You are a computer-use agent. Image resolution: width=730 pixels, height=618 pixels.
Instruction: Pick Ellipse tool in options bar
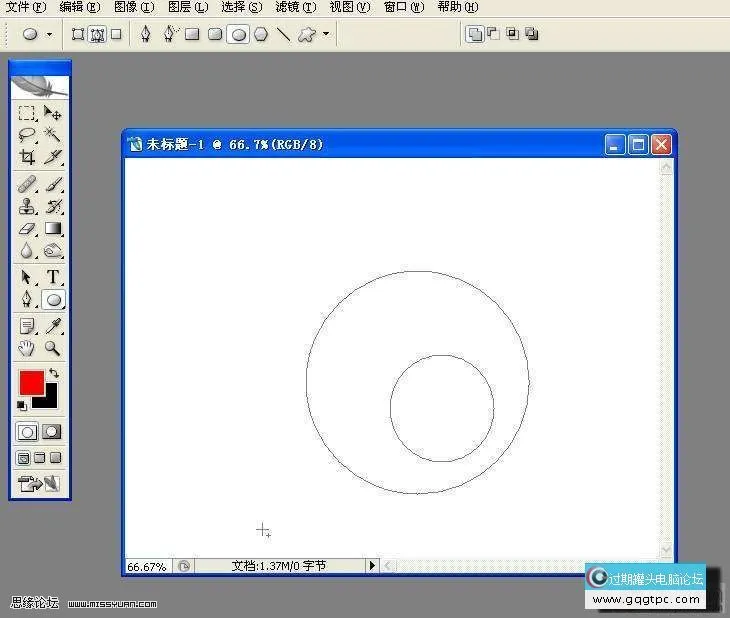238,34
